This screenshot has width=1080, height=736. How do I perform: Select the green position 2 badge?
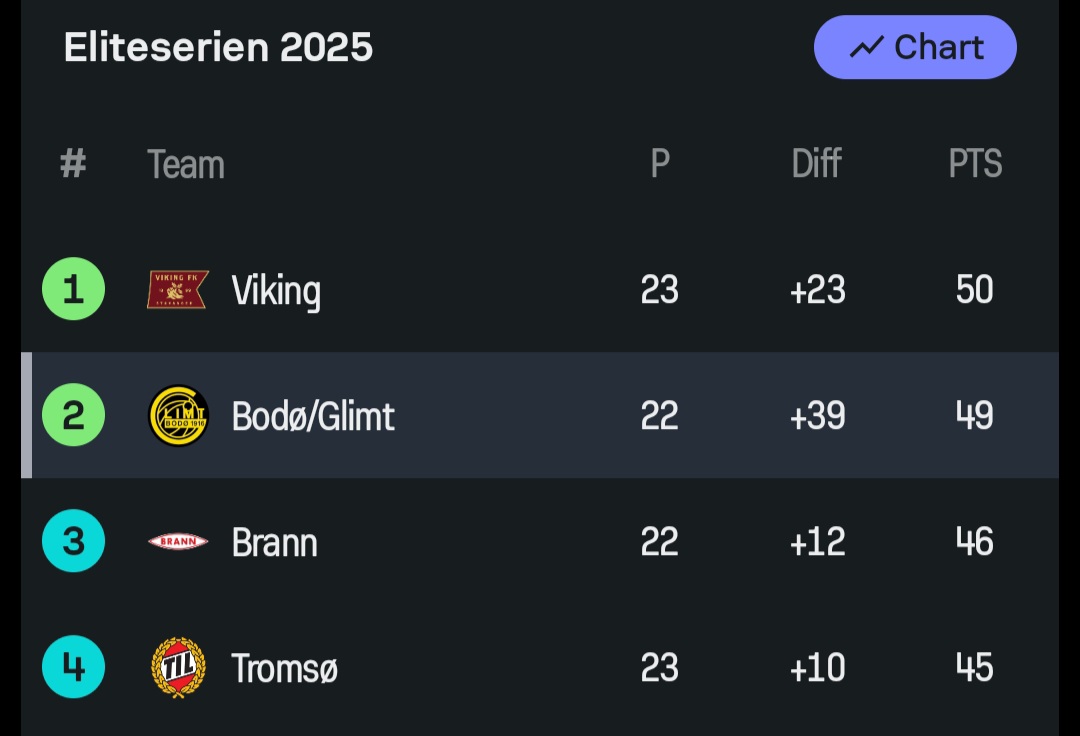(x=73, y=415)
